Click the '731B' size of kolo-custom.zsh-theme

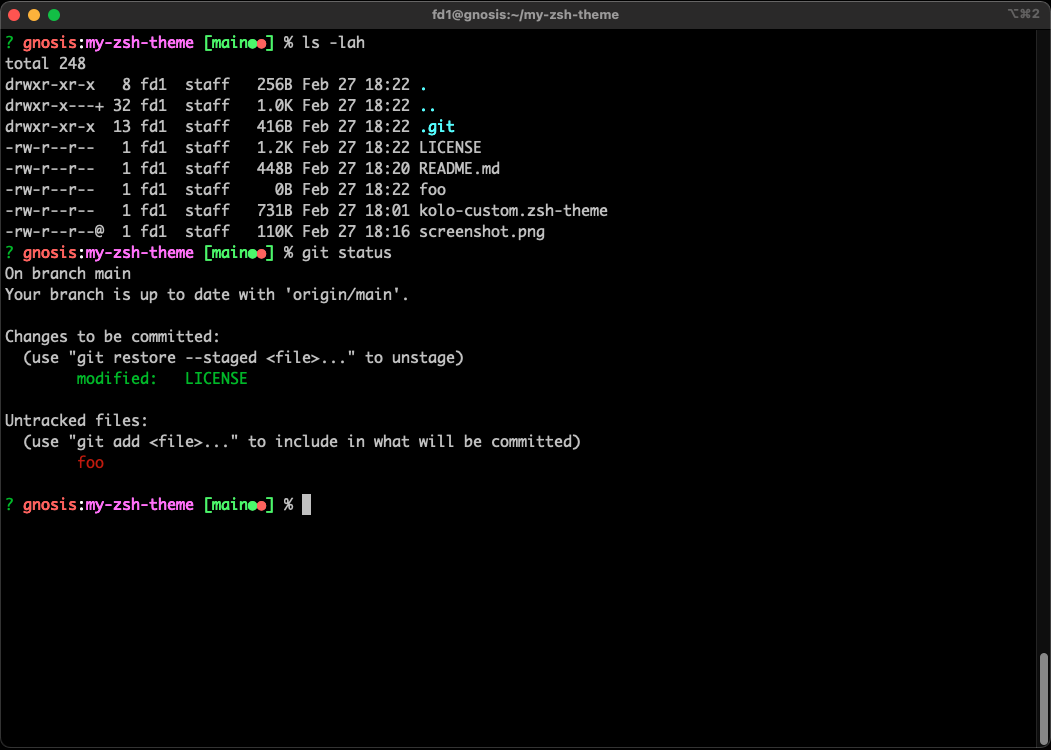(275, 210)
